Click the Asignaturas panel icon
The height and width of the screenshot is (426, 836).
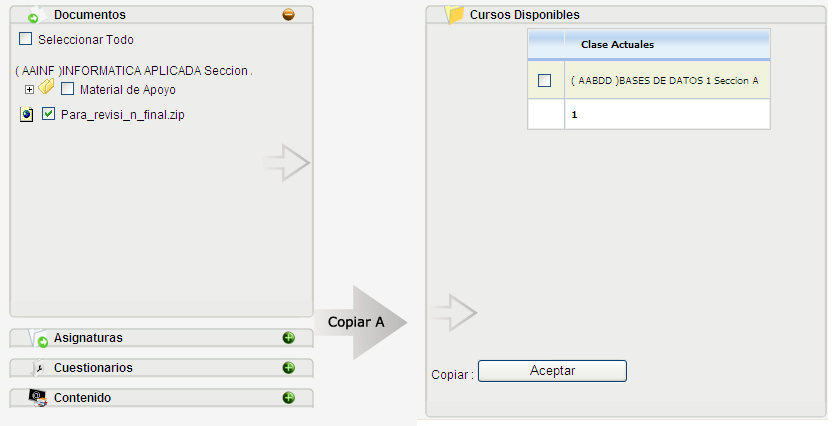pyautogui.click(x=38, y=338)
